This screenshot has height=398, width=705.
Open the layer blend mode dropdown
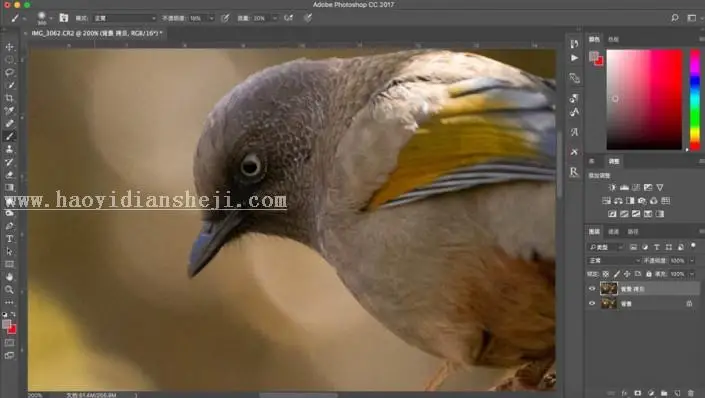click(614, 260)
